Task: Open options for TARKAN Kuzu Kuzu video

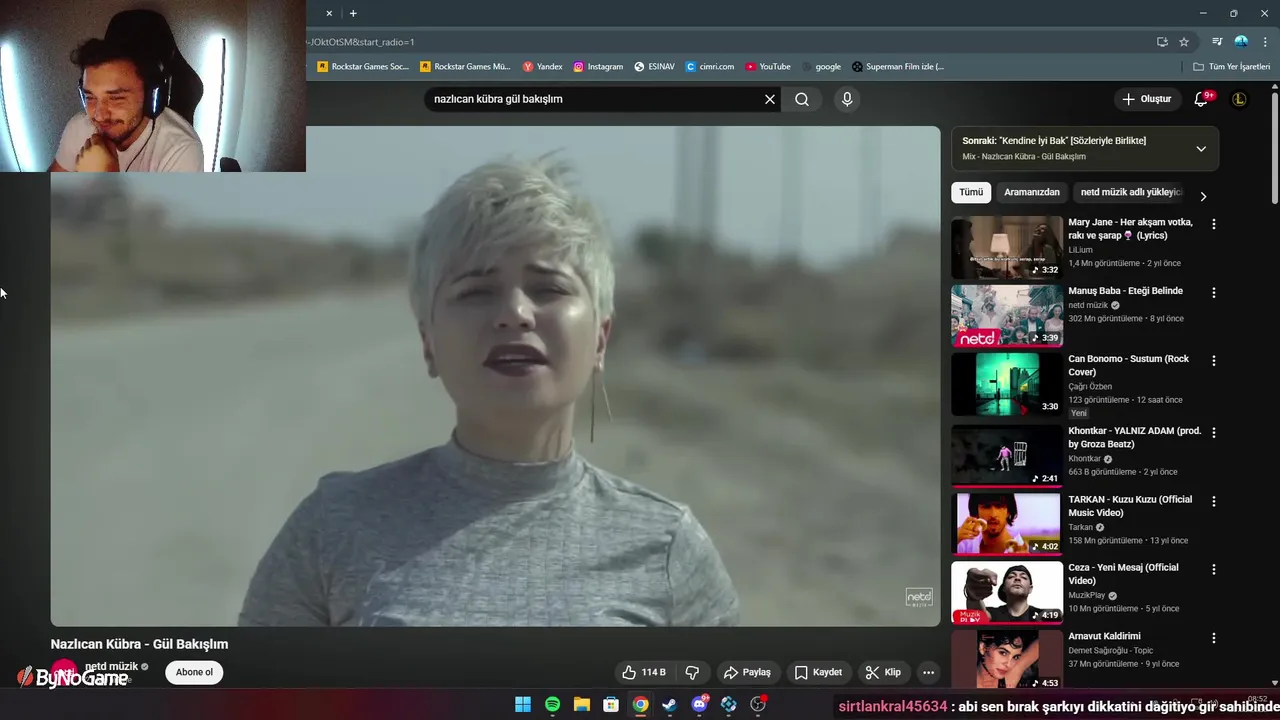Action: pyautogui.click(x=1214, y=501)
